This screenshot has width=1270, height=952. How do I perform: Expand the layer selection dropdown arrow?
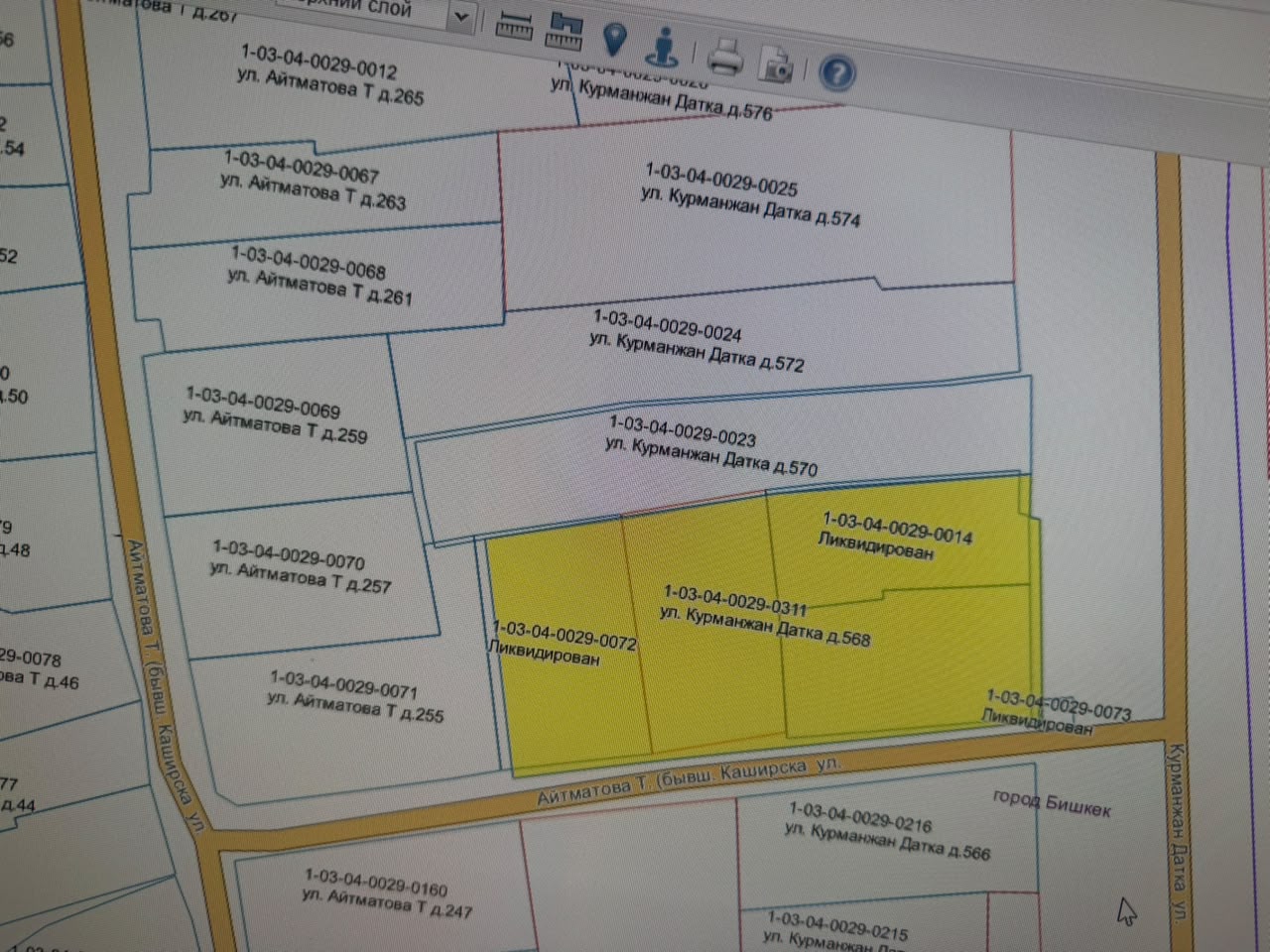tap(460, 17)
